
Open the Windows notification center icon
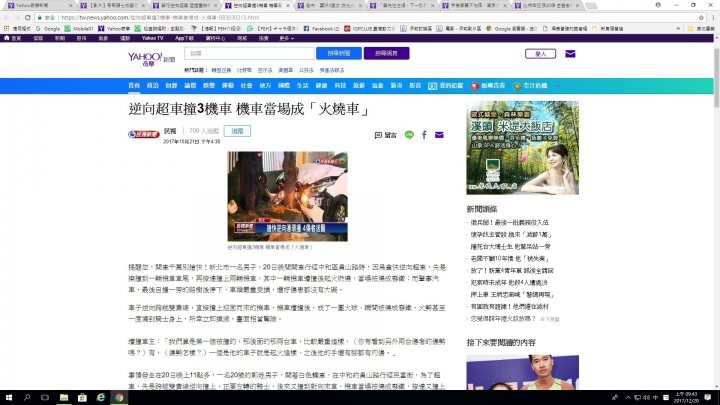[708, 397]
